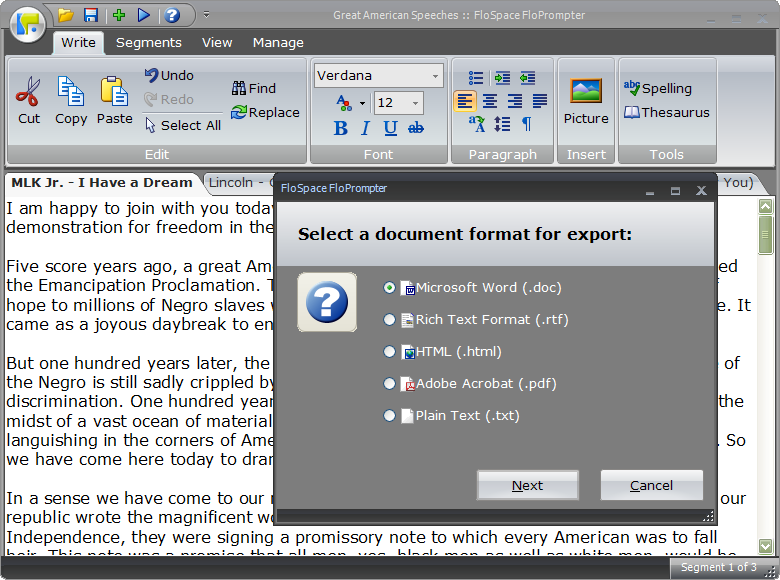Choose Adobe Acrobat (.pdf) export format
780x580 pixels.
(x=470, y=384)
